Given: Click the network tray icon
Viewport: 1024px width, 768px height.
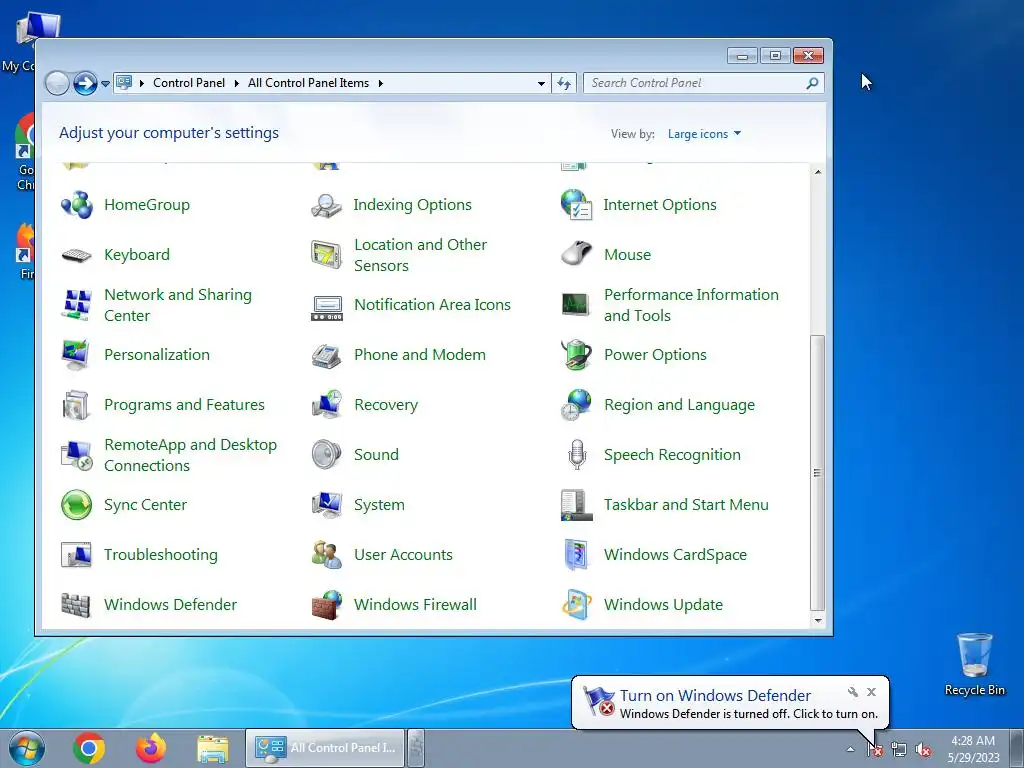Looking at the screenshot, I should (899, 750).
